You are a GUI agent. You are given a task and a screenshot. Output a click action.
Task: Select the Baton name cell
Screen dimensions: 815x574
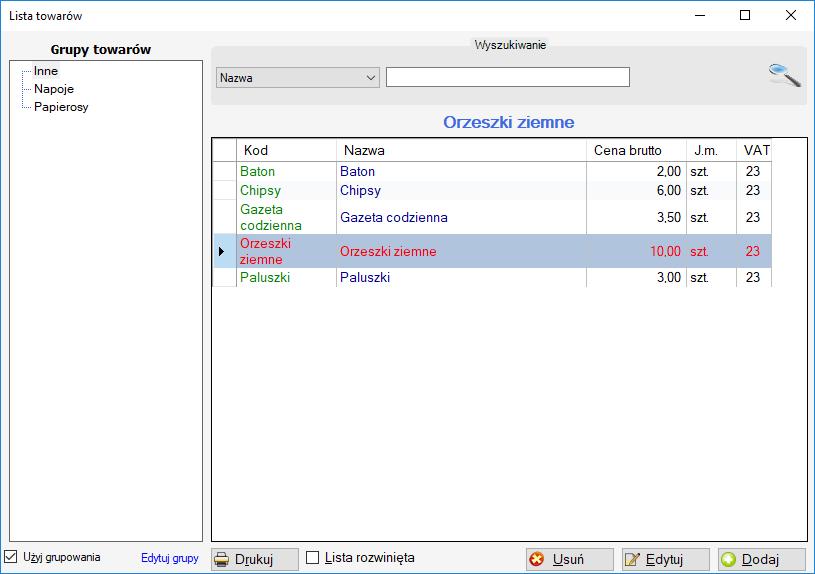(x=462, y=171)
